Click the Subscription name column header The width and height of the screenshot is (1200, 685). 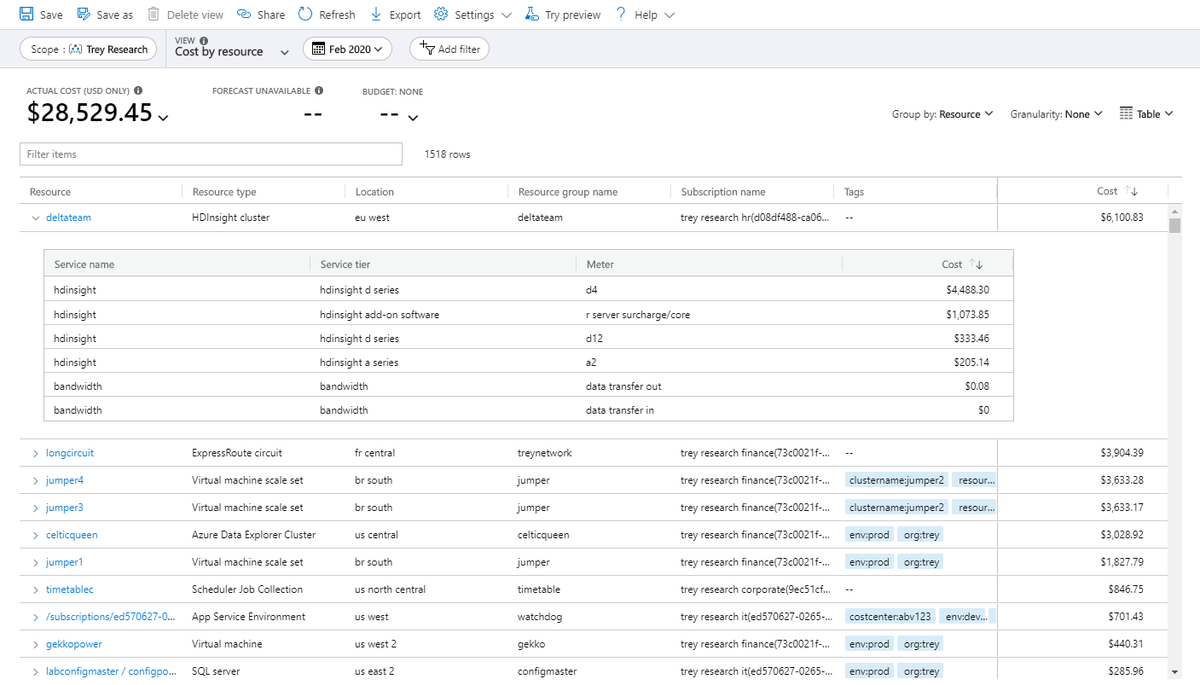pyautogui.click(x=723, y=192)
